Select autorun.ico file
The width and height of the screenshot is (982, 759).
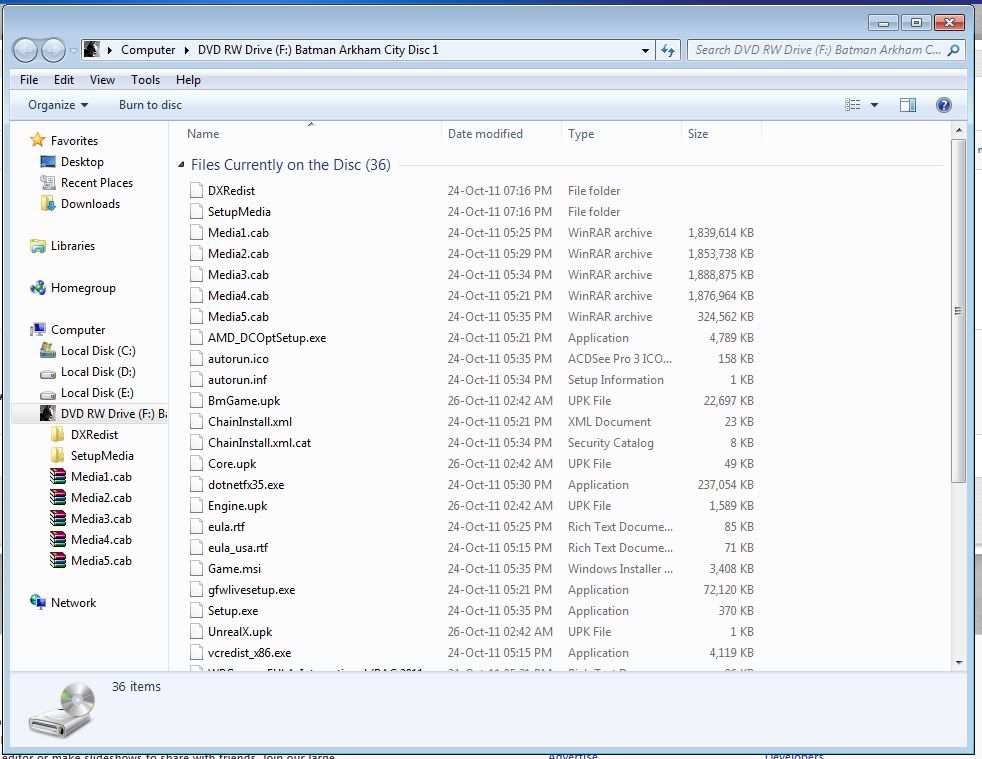click(x=238, y=359)
